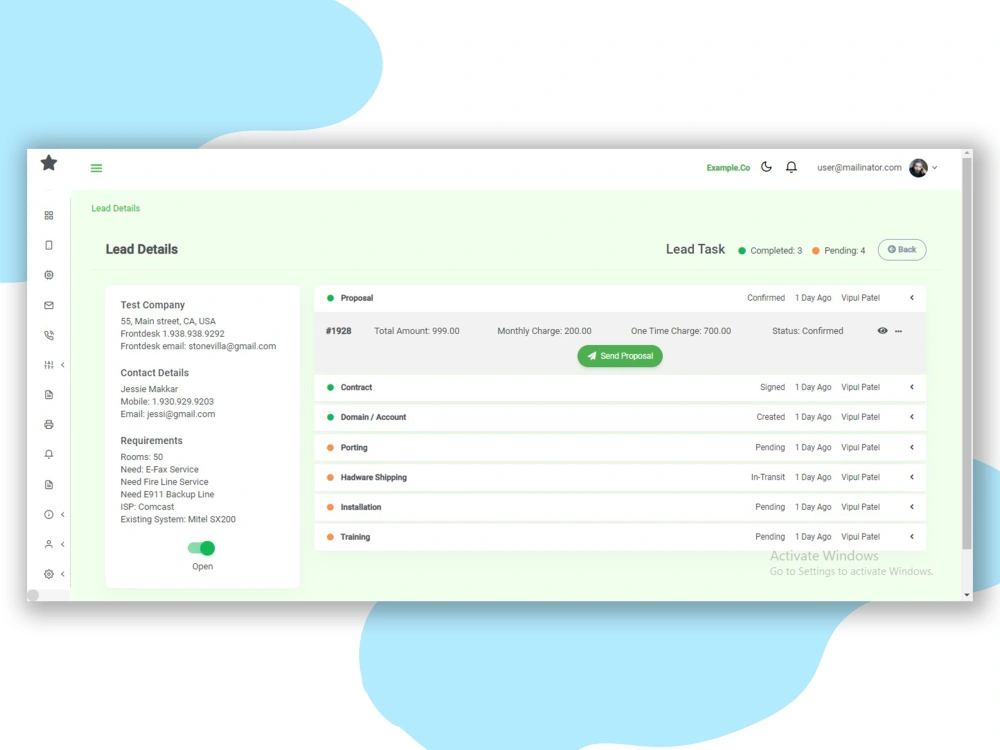
Task: Click the Lead Details breadcrumb link
Action: (x=115, y=209)
